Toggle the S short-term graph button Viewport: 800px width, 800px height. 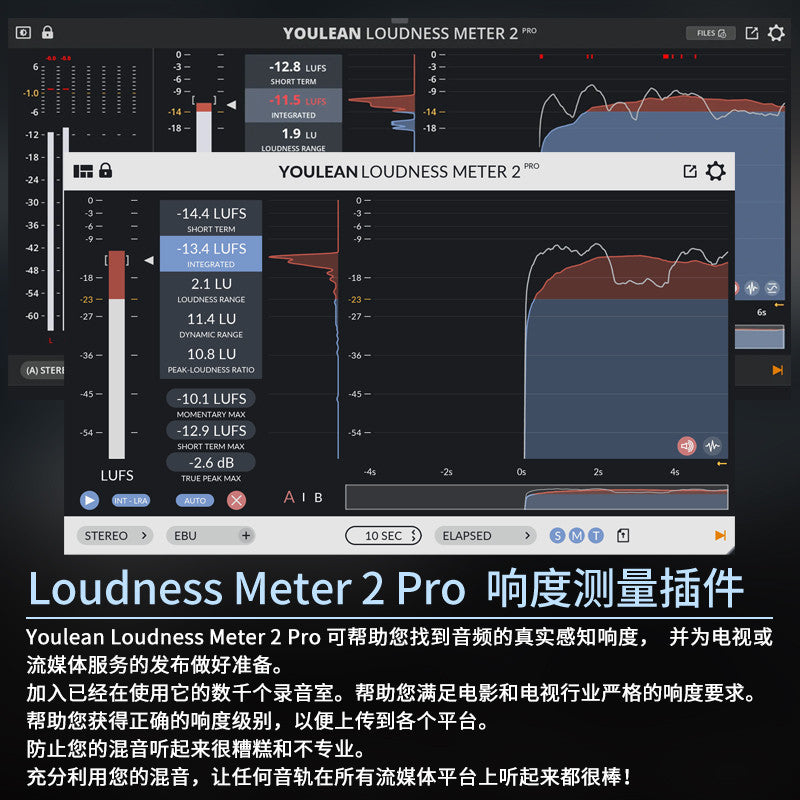point(557,536)
